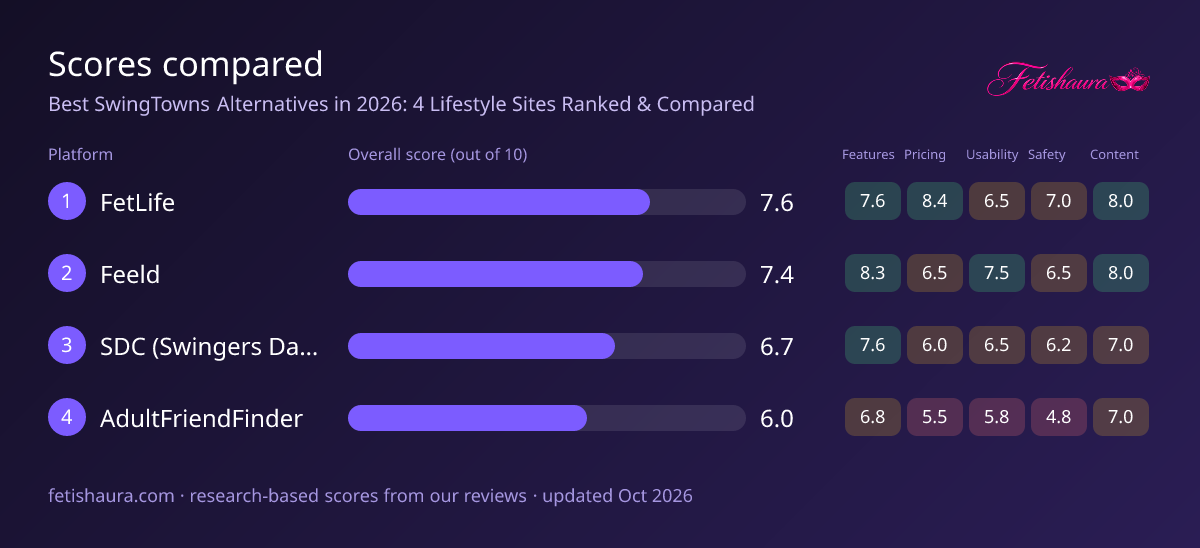The width and height of the screenshot is (1200, 548).
Task: Click SDC's Pricing score 6.0 chip
Action: (935, 345)
